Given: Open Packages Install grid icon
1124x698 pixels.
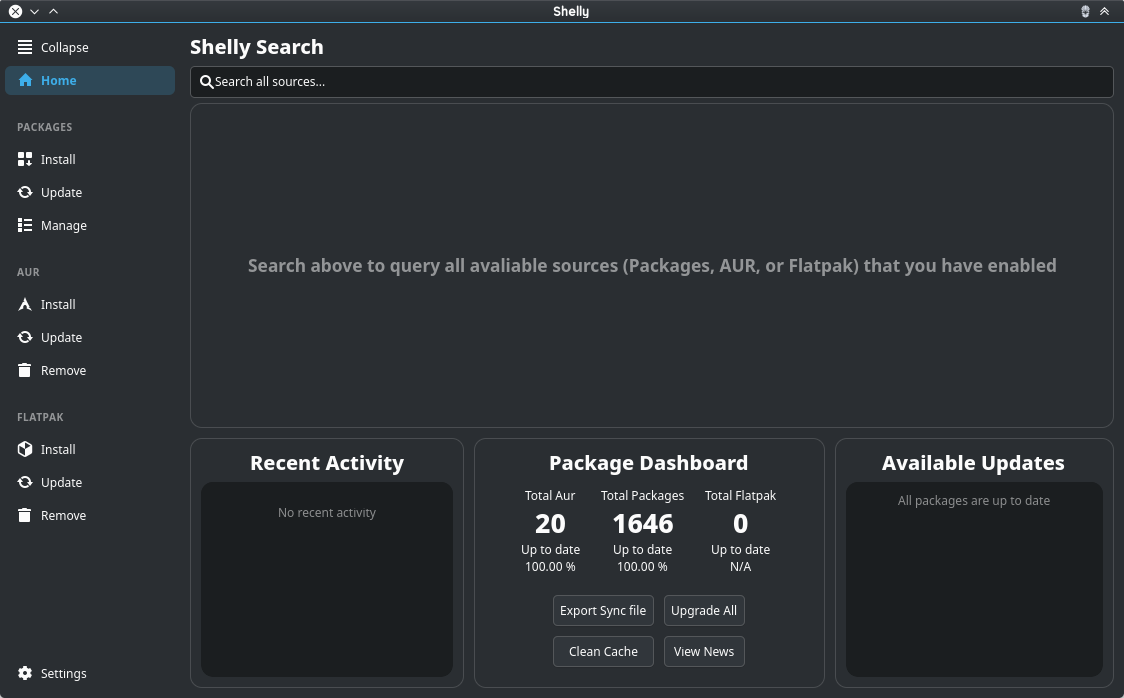Looking at the screenshot, I should tap(25, 159).
